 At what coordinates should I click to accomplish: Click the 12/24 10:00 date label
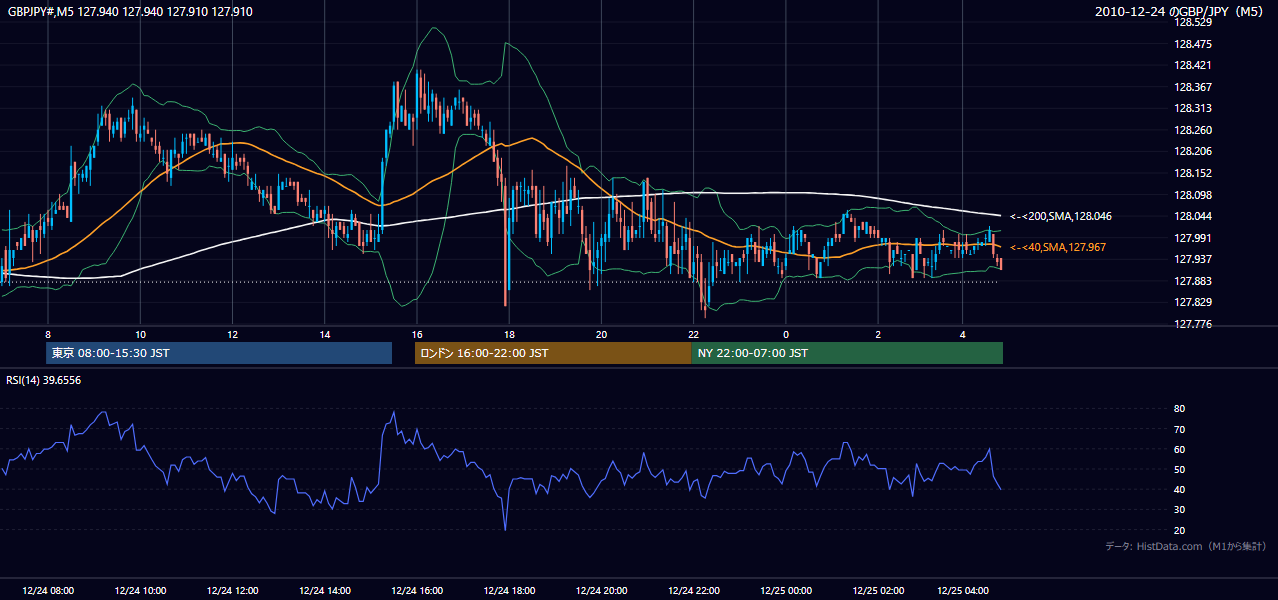[x=140, y=590]
